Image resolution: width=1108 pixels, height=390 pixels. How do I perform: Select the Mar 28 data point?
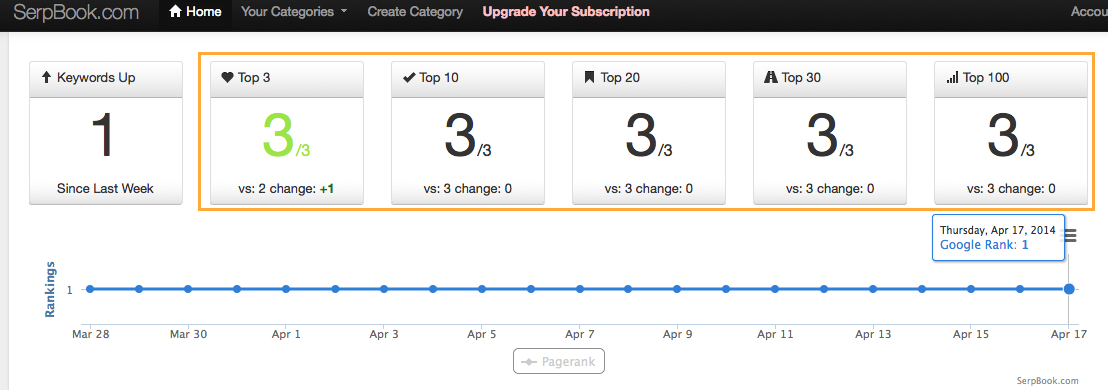point(90,288)
